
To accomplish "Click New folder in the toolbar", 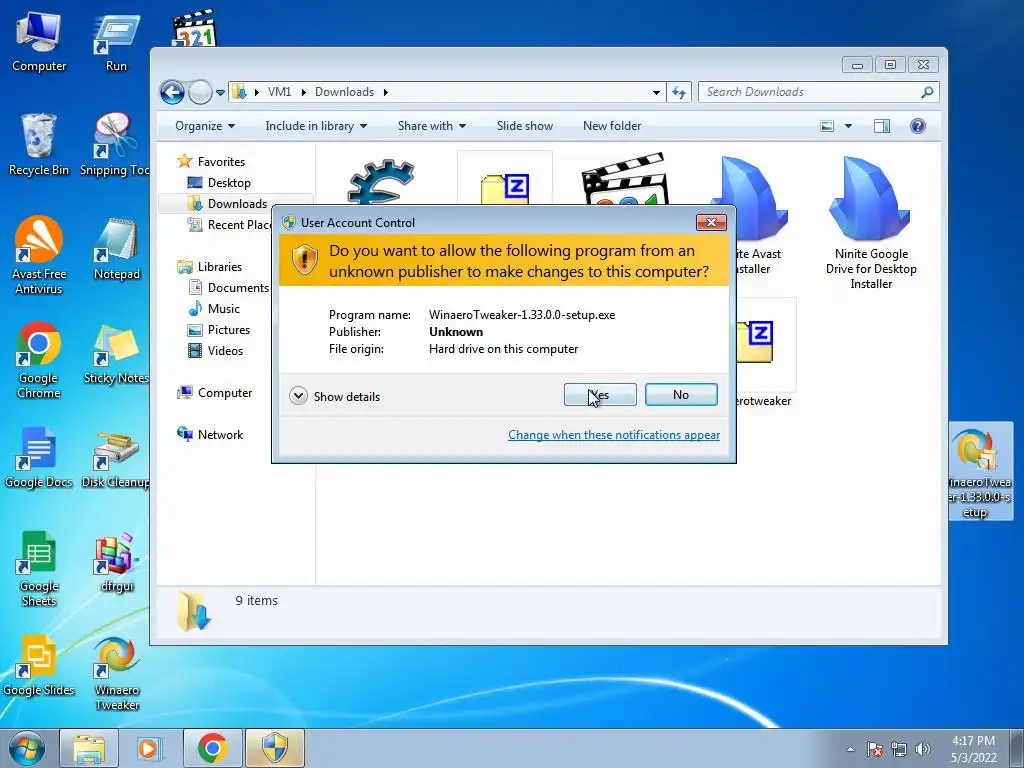I will click(612, 126).
